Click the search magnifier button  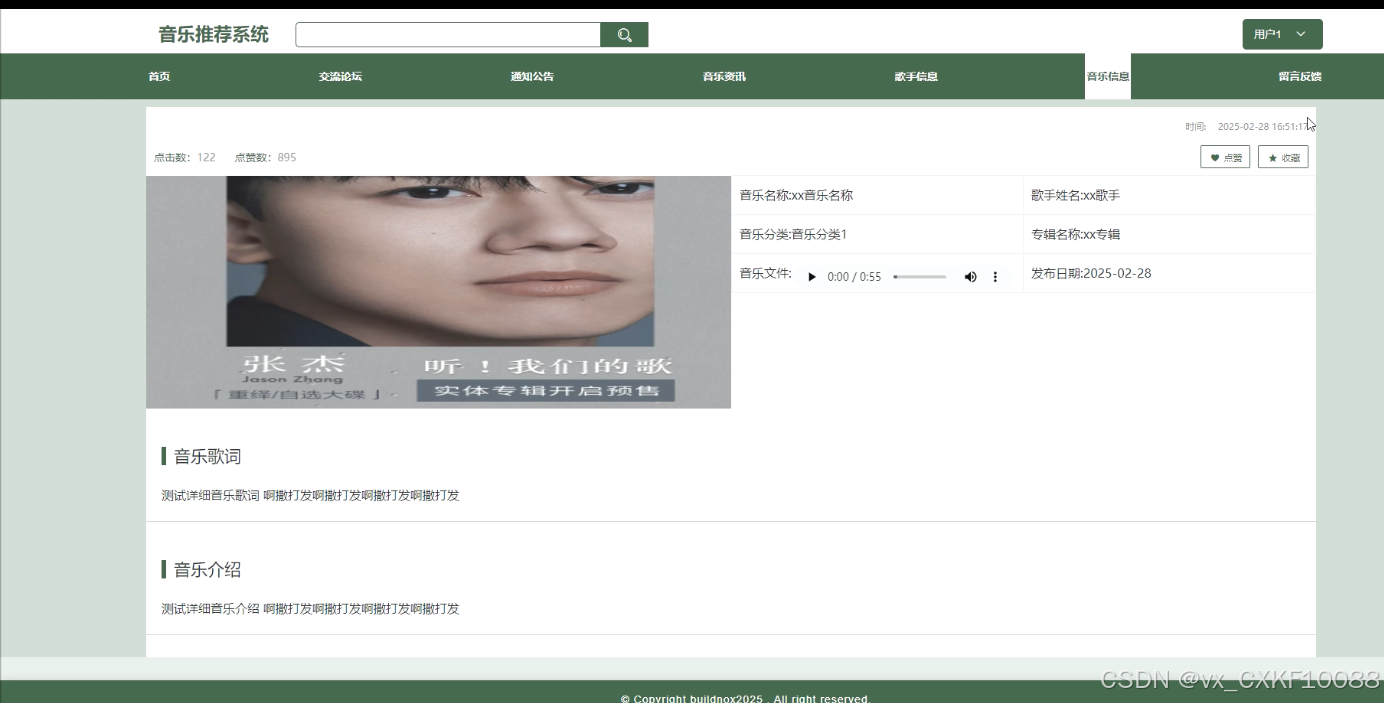pyautogui.click(x=624, y=35)
